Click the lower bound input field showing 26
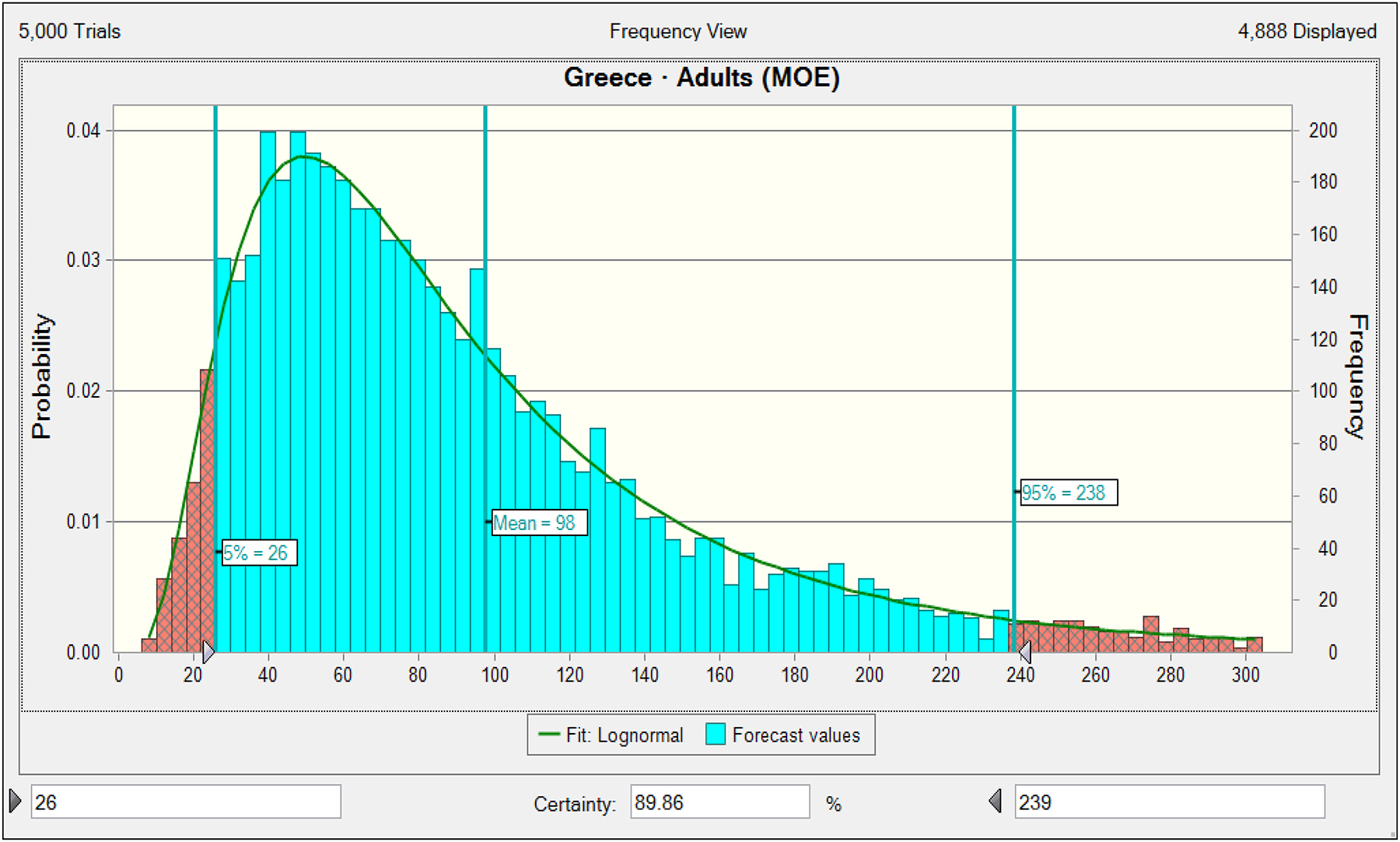The height and width of the screenshot is (842, 1400). tap(185, 802)
